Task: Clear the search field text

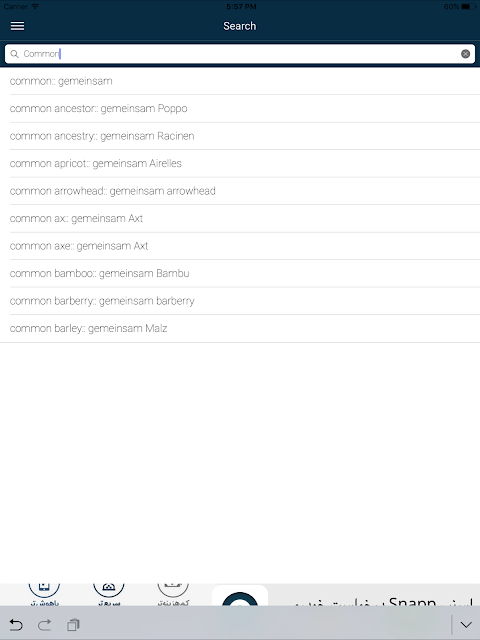Action: pyautogui.click(x=465, y=54)
